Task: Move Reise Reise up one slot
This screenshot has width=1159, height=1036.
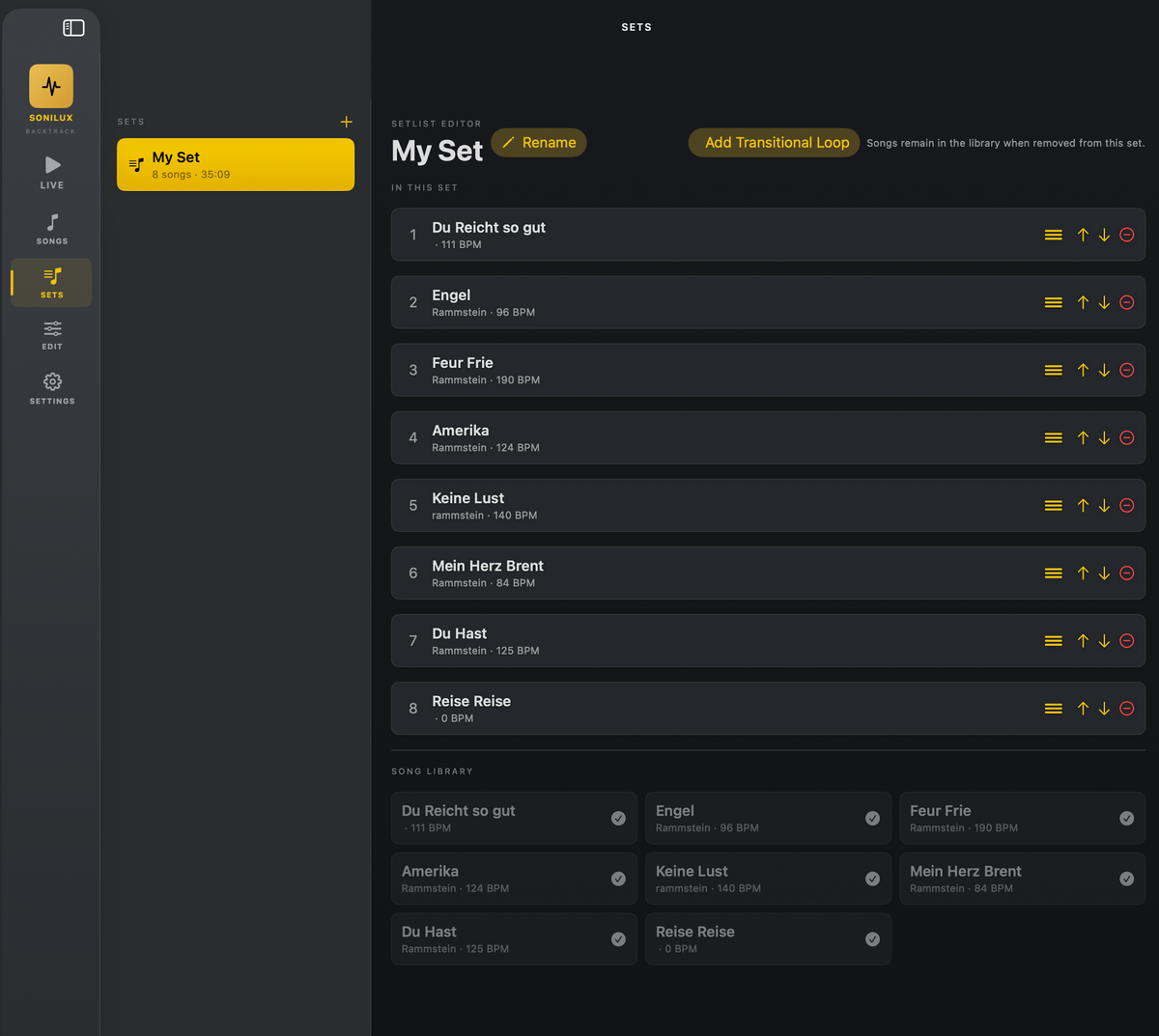Action: coord(1083,708)
